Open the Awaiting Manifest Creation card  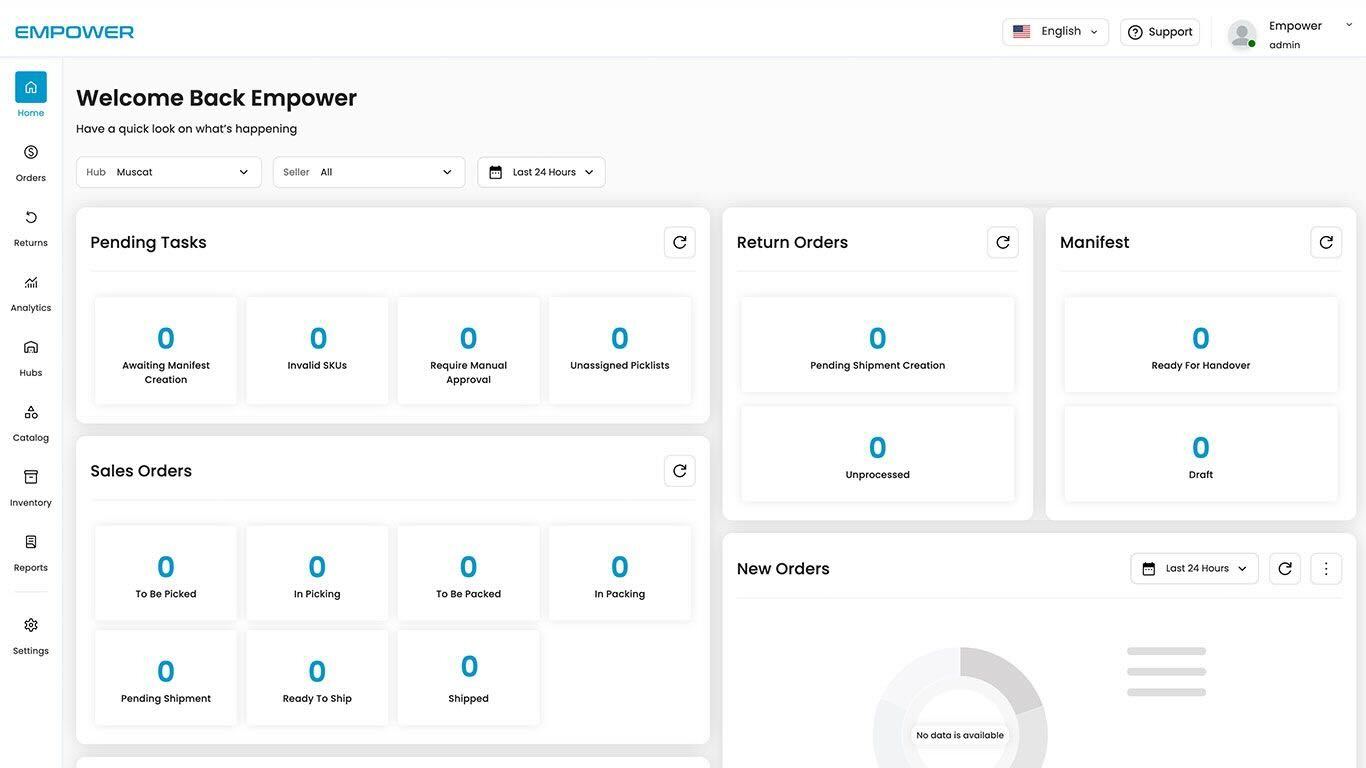click(166, 350)
